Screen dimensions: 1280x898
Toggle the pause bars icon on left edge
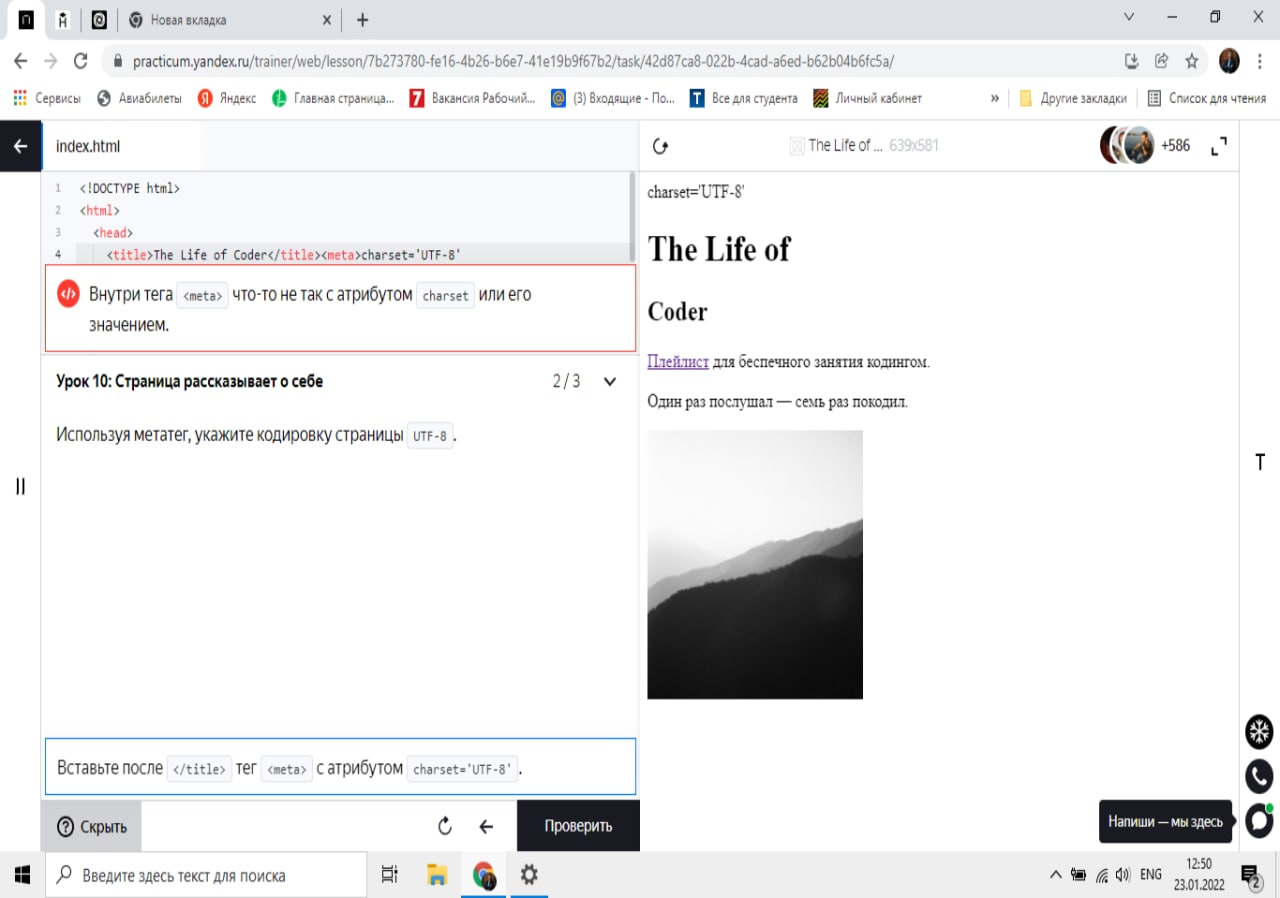coord(20,487)
